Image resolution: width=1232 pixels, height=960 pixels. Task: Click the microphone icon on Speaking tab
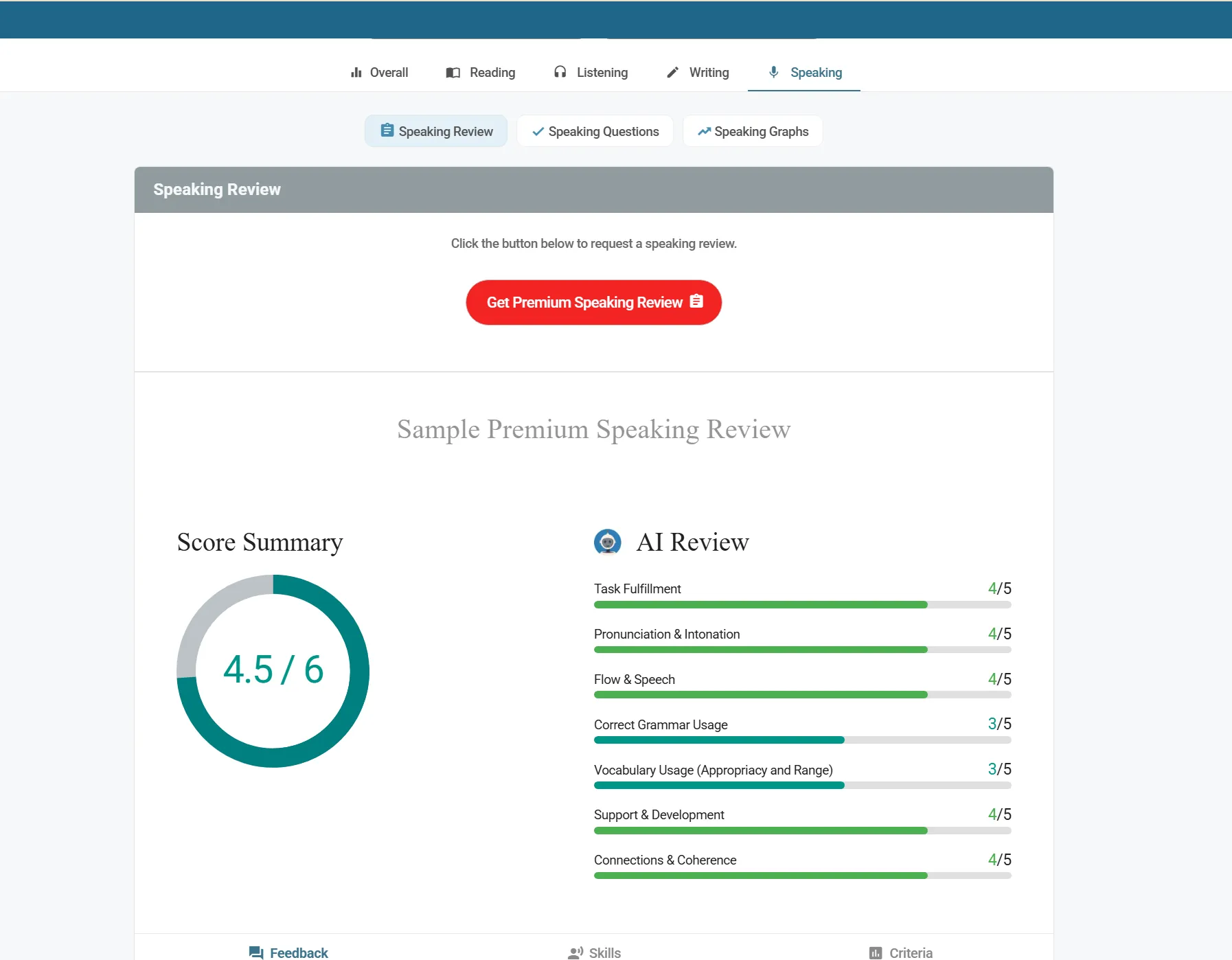pos(774,71)
